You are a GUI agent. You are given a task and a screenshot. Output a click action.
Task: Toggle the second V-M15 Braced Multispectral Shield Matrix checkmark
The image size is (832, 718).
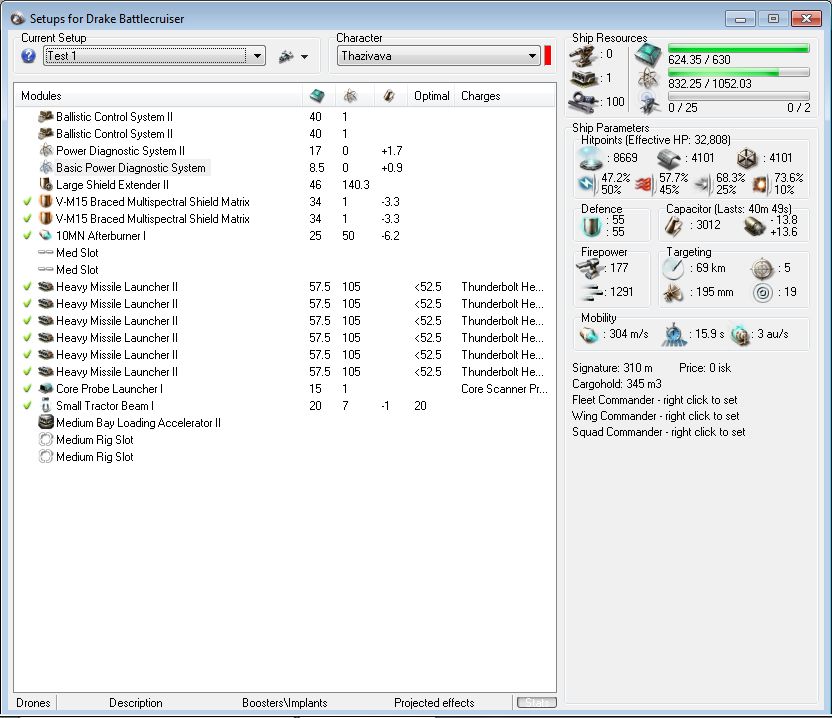(28, 219)
